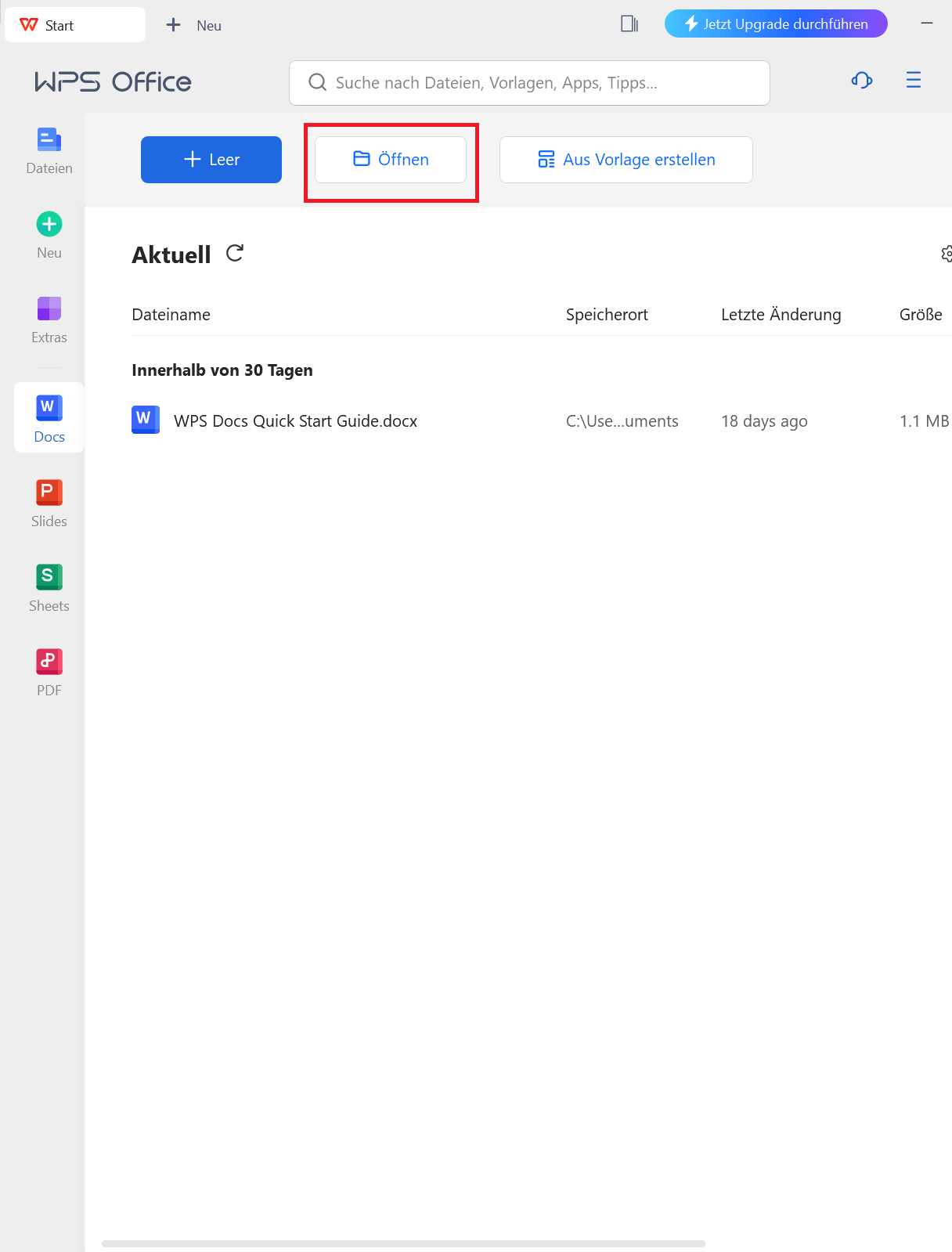Click the Größe column header

click(x=921, y=315)
